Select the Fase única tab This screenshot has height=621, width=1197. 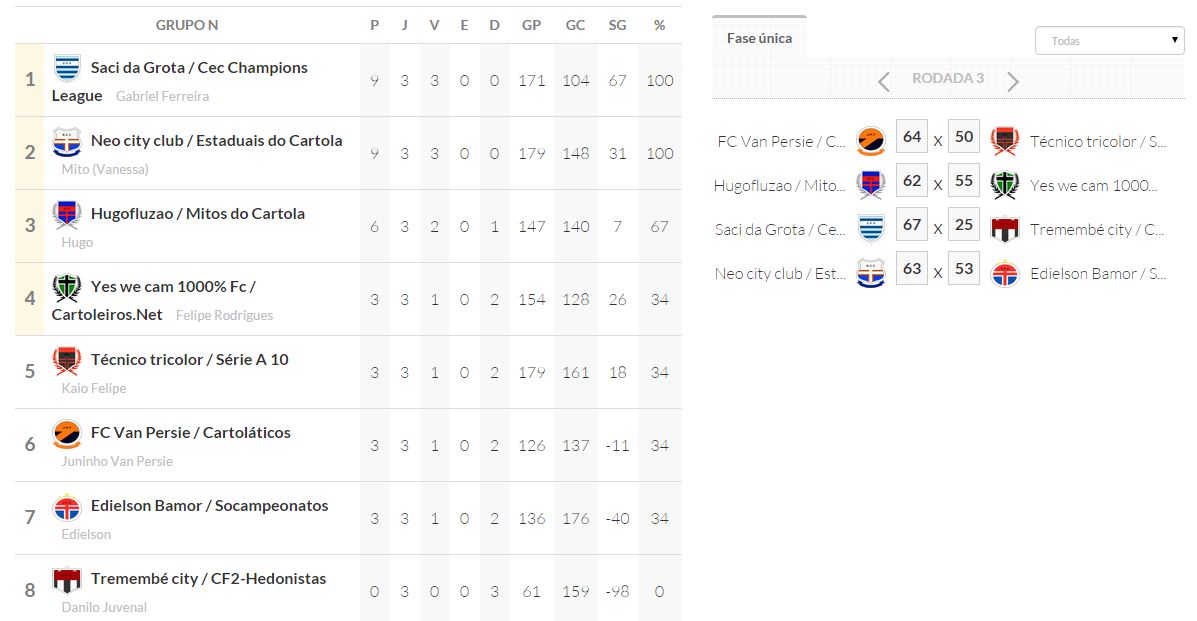tap(759, 38)
